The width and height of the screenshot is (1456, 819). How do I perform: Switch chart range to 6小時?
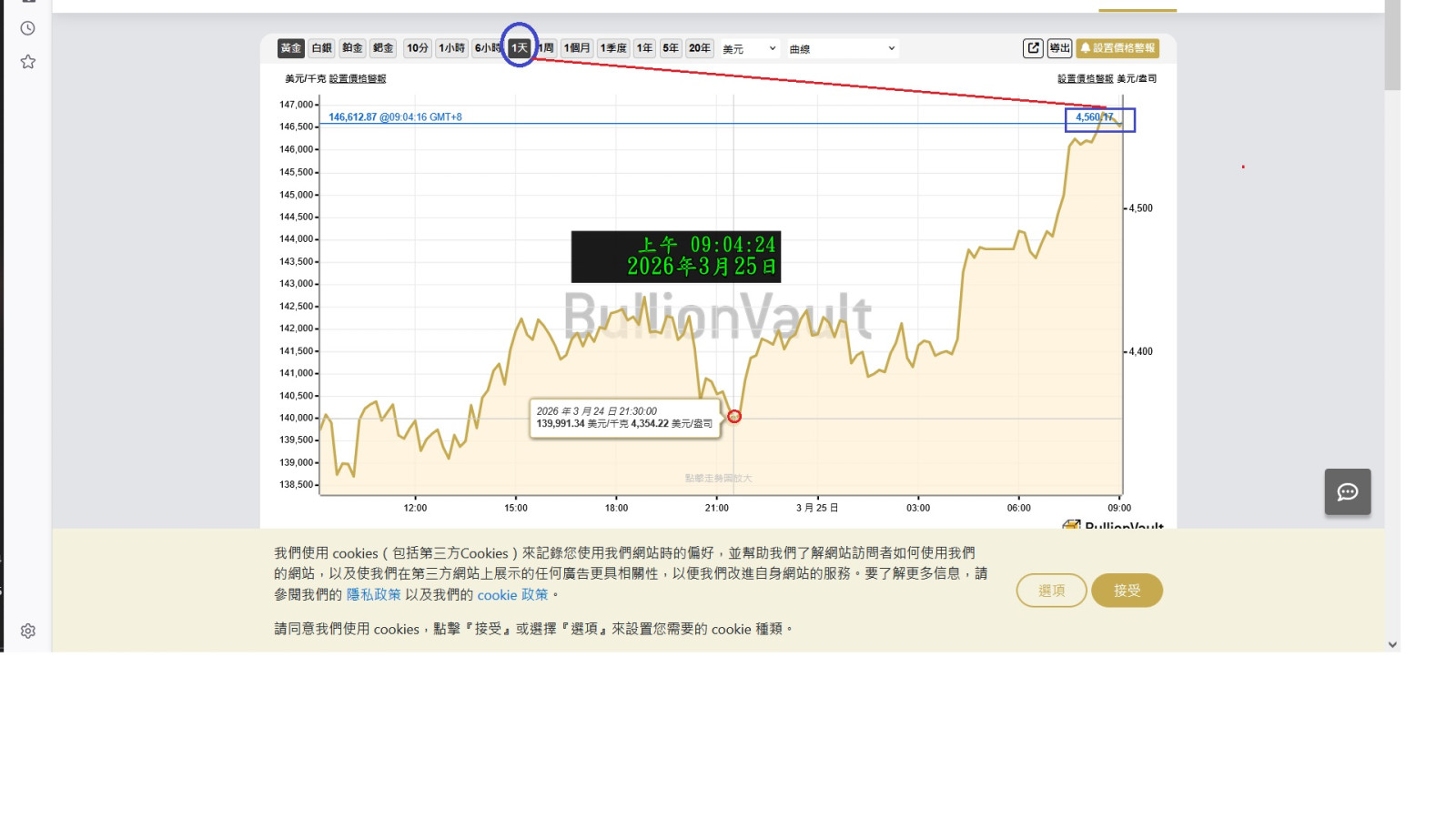(x=487, y=48)
